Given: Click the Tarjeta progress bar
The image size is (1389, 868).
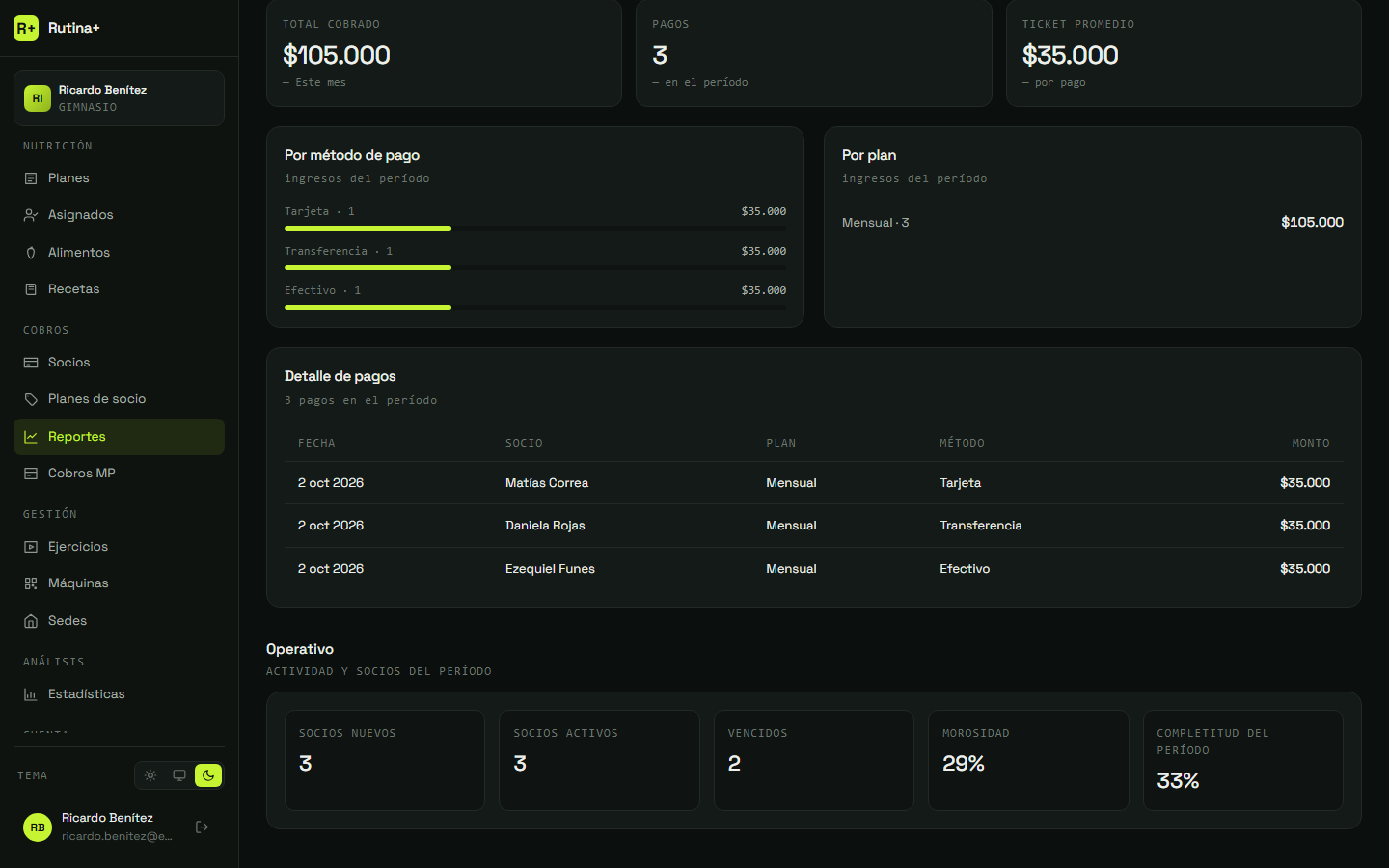Looking at the screenshot, I should pos(535,229).
